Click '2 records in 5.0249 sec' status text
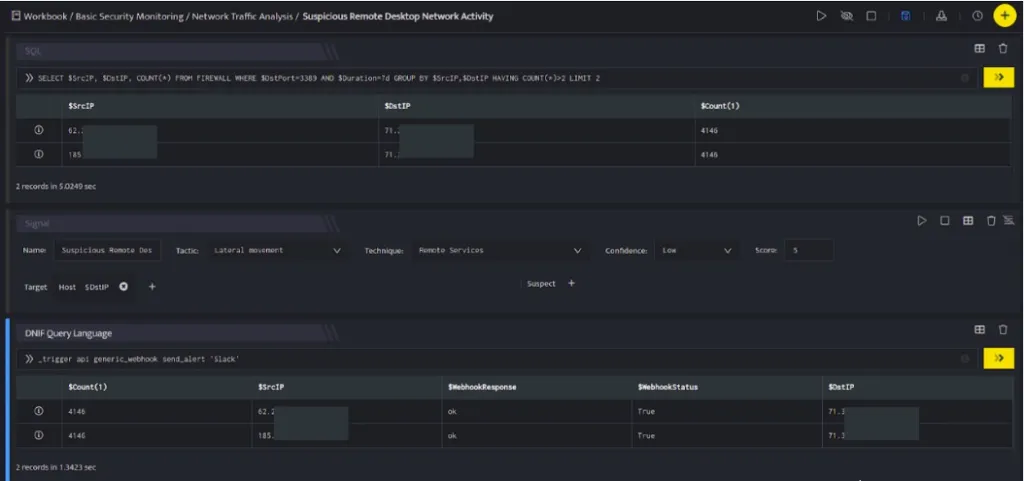The width and height of the screenshot is (1024, 481). pos(56,186)
